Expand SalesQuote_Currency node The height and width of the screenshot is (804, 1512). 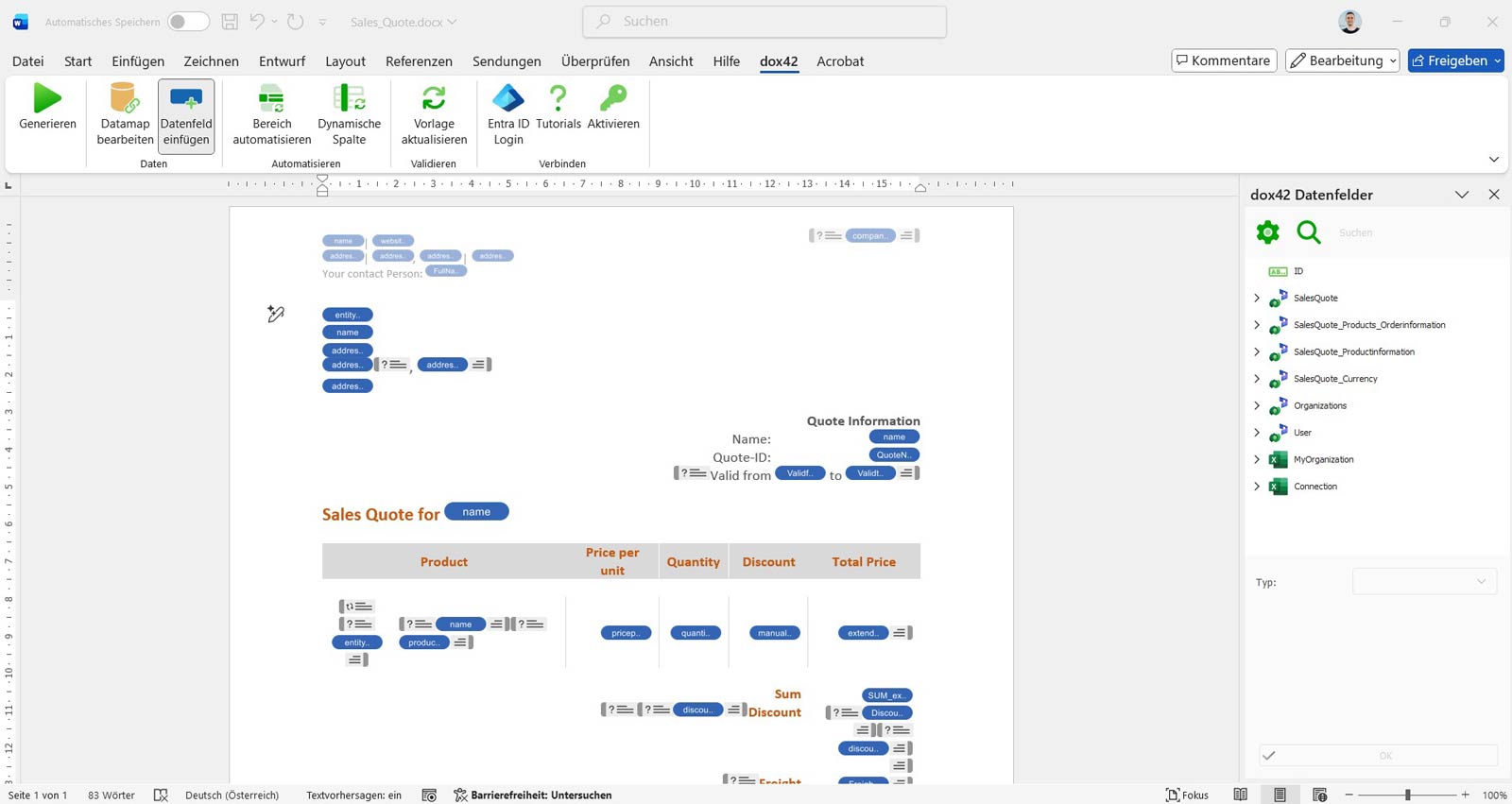click(1257, 379)
